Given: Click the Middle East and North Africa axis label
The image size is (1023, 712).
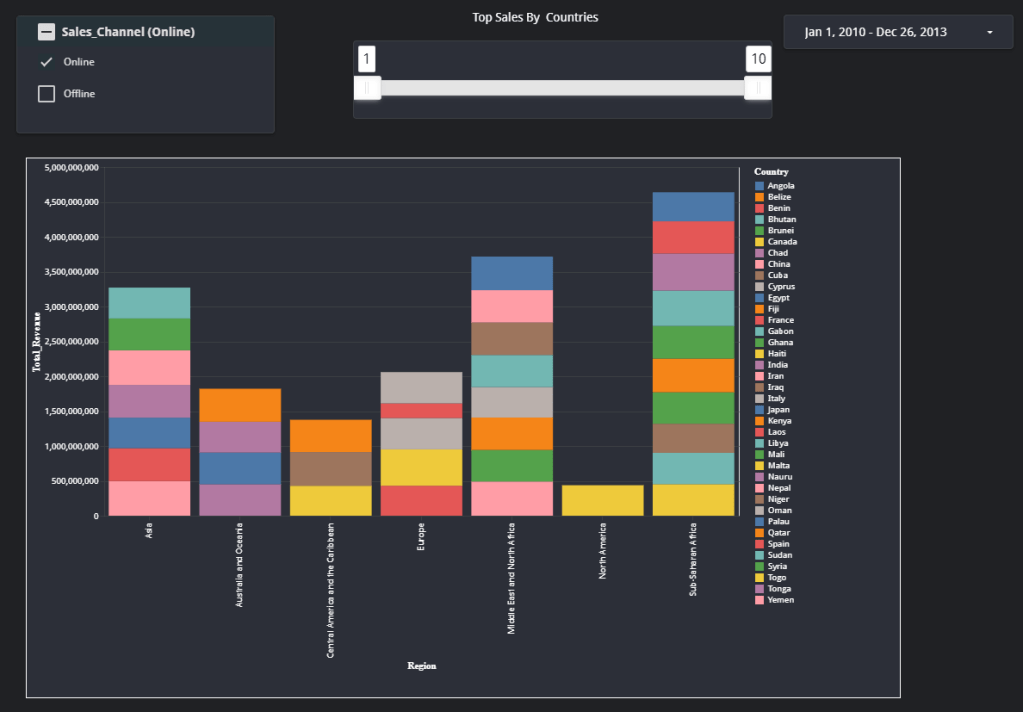Looking at the screenshot, I should point(512,578).
